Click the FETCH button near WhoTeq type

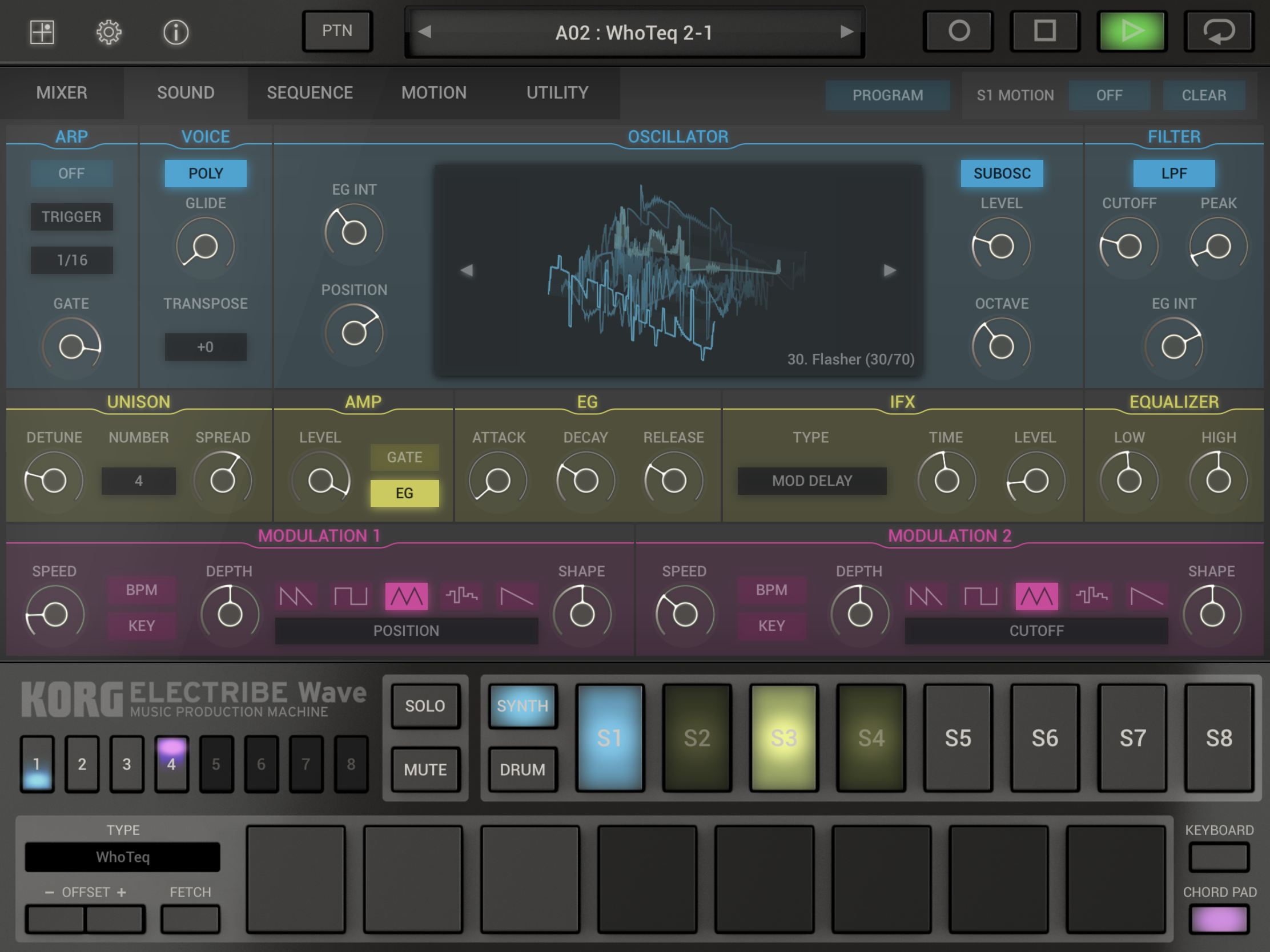point(190,919)
